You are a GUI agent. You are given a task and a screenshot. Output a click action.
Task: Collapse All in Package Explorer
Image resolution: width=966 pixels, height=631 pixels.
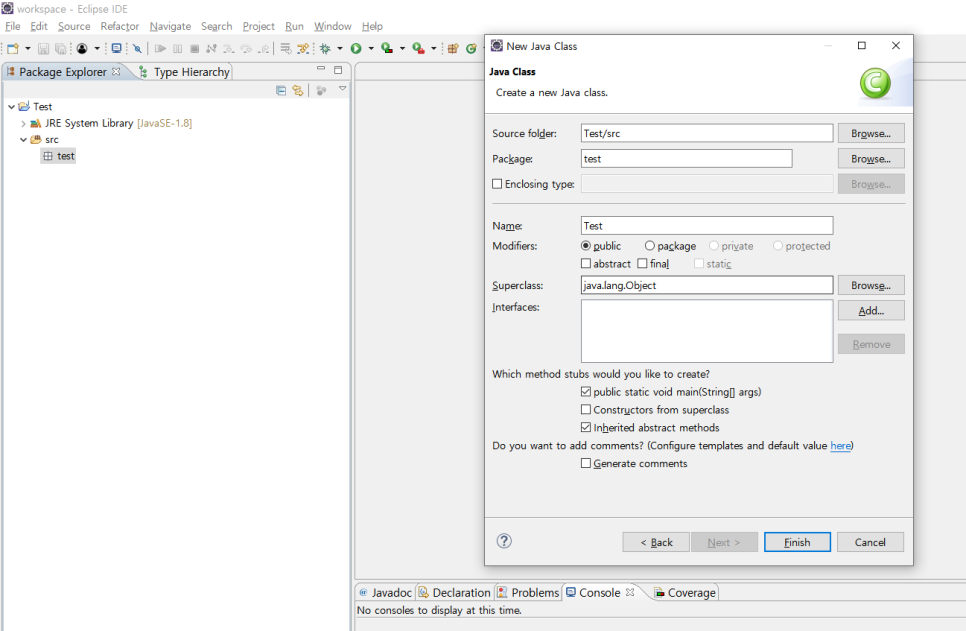[x=281, y=91]
